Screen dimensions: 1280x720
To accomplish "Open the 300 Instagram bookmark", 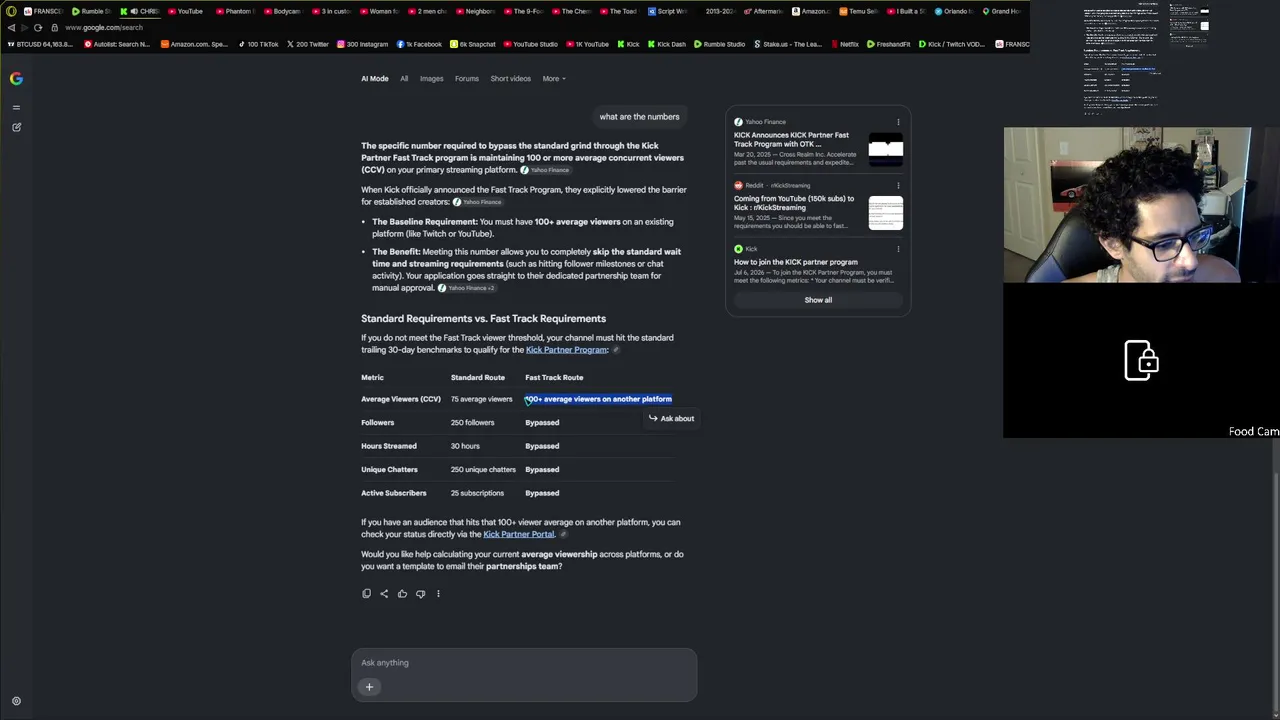I will (362, 44).
